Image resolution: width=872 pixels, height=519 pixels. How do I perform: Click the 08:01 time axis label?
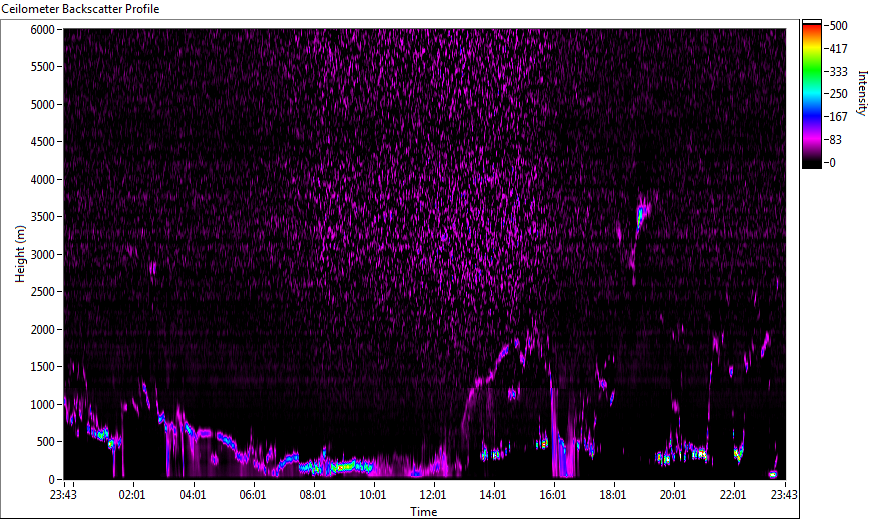pos(313,495)
